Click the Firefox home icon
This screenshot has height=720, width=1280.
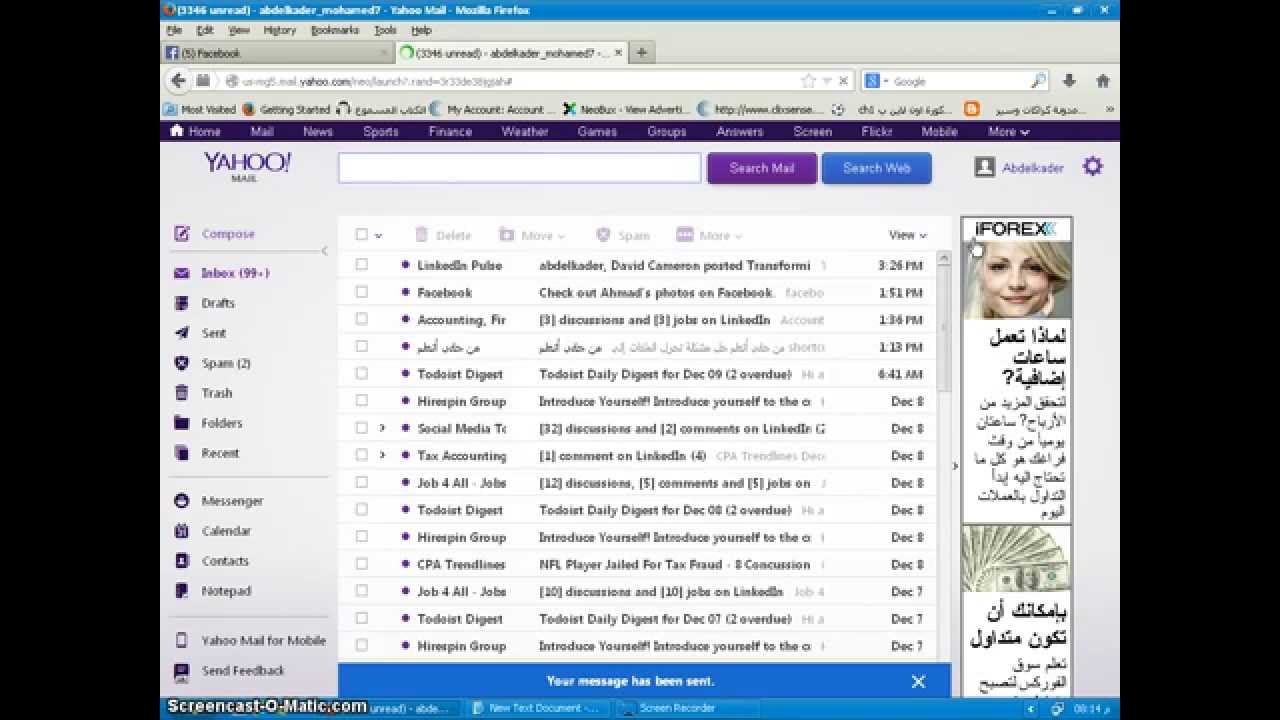(x=1103, y=81)
